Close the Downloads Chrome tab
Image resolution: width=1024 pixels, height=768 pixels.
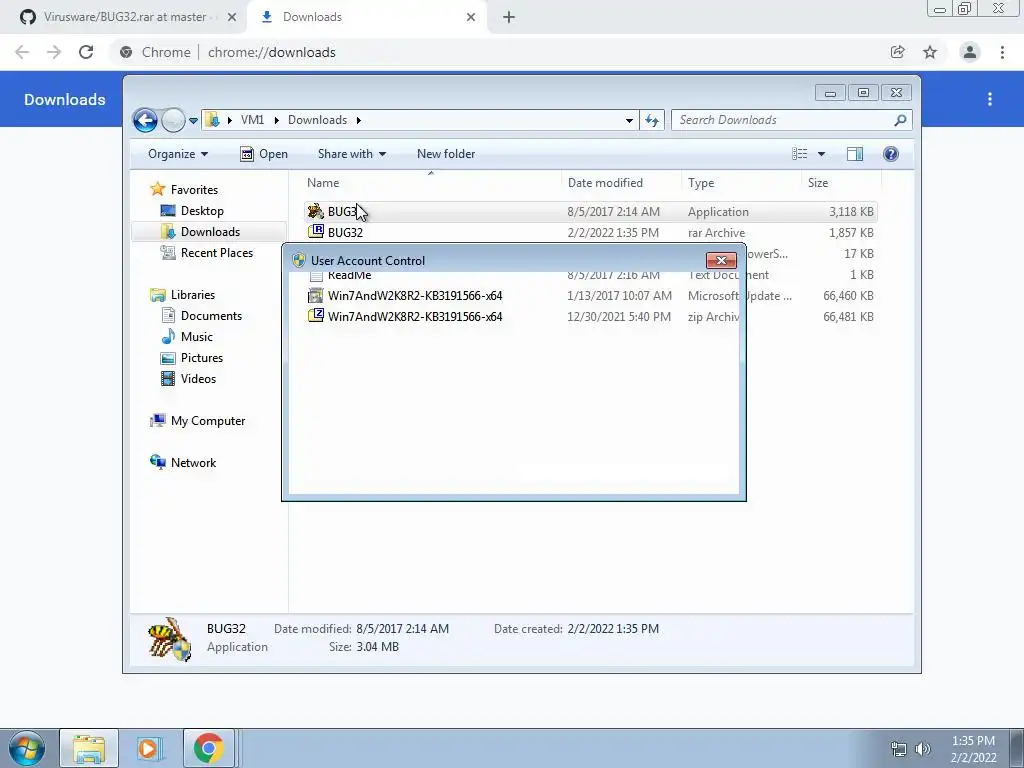[471, 17]
